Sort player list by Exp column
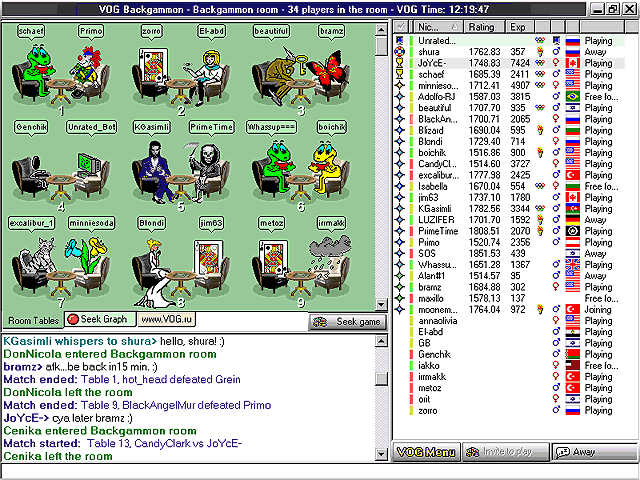The width and height of the screenshot is (640, 480). 520,27
